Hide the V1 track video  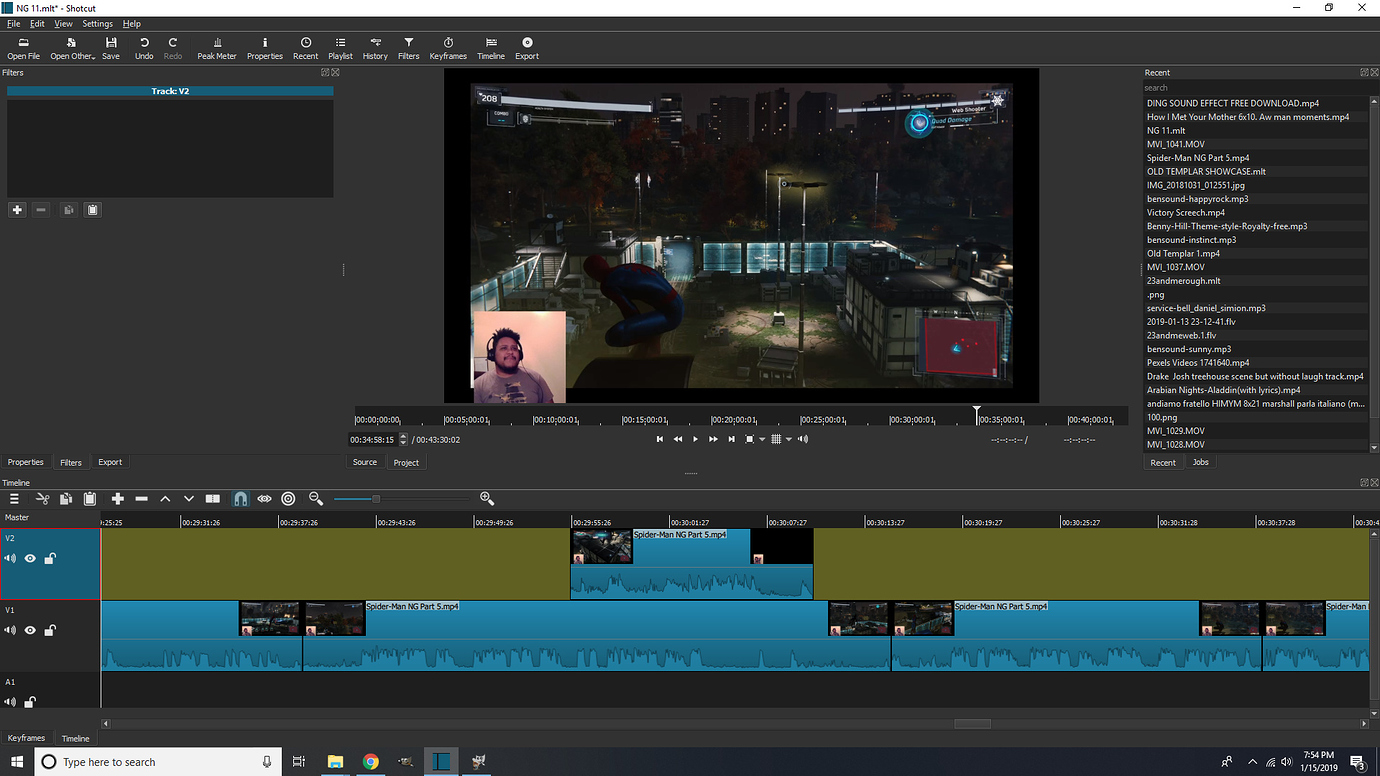pos(30,630)
